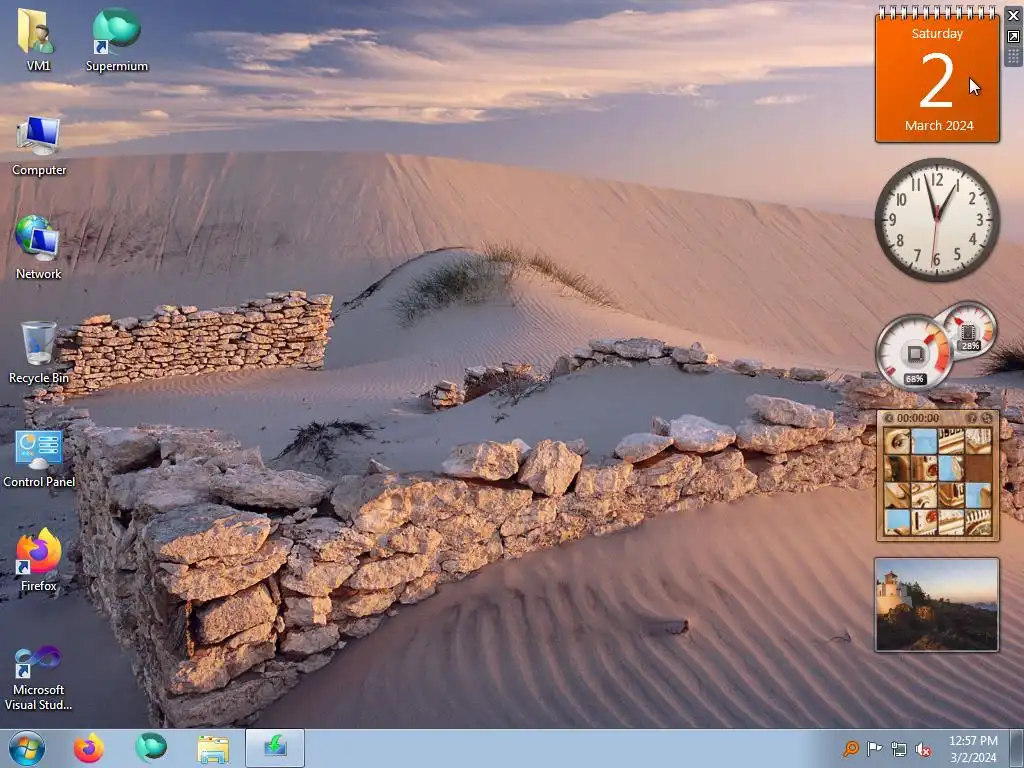Click the "March 2024" text on the calendar
Viewport: 1024px width, 768px height.
[939, 125]
